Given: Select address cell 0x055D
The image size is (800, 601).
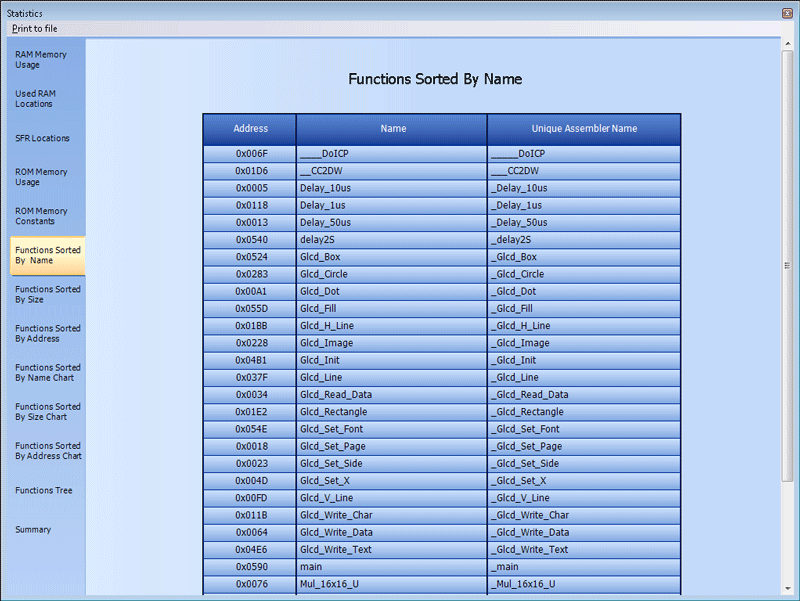Looking at the screenshot, I should [250, 309].
